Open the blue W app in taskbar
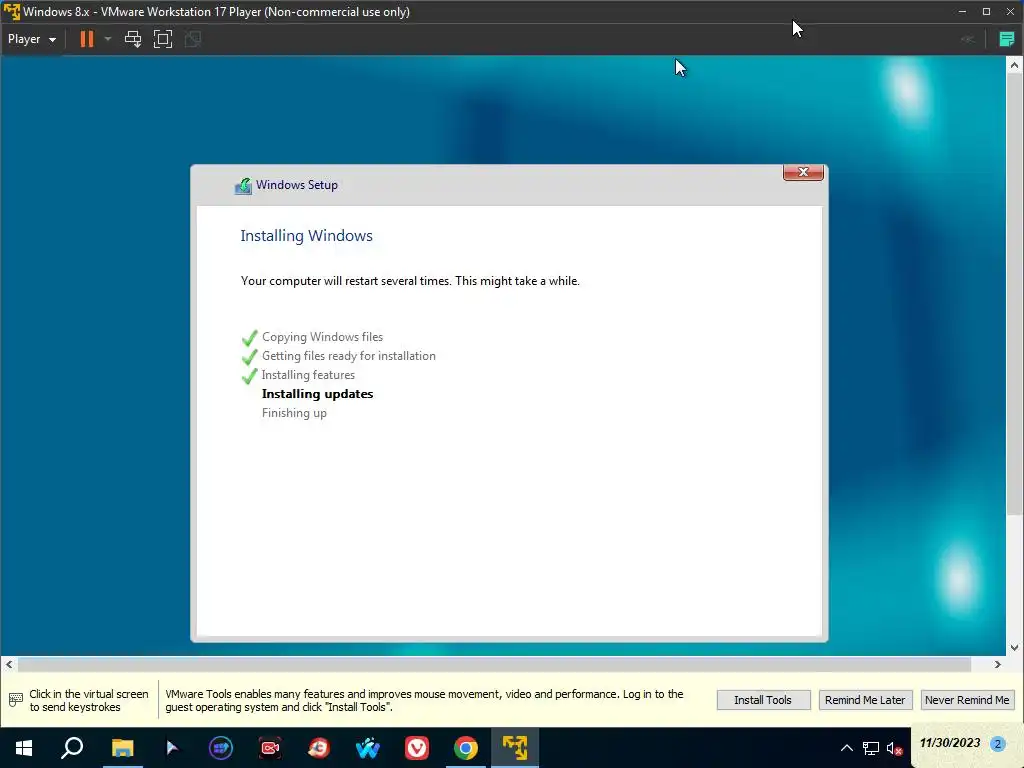The height and width of the screenshot is (768, 1024). tap(368, 748)
